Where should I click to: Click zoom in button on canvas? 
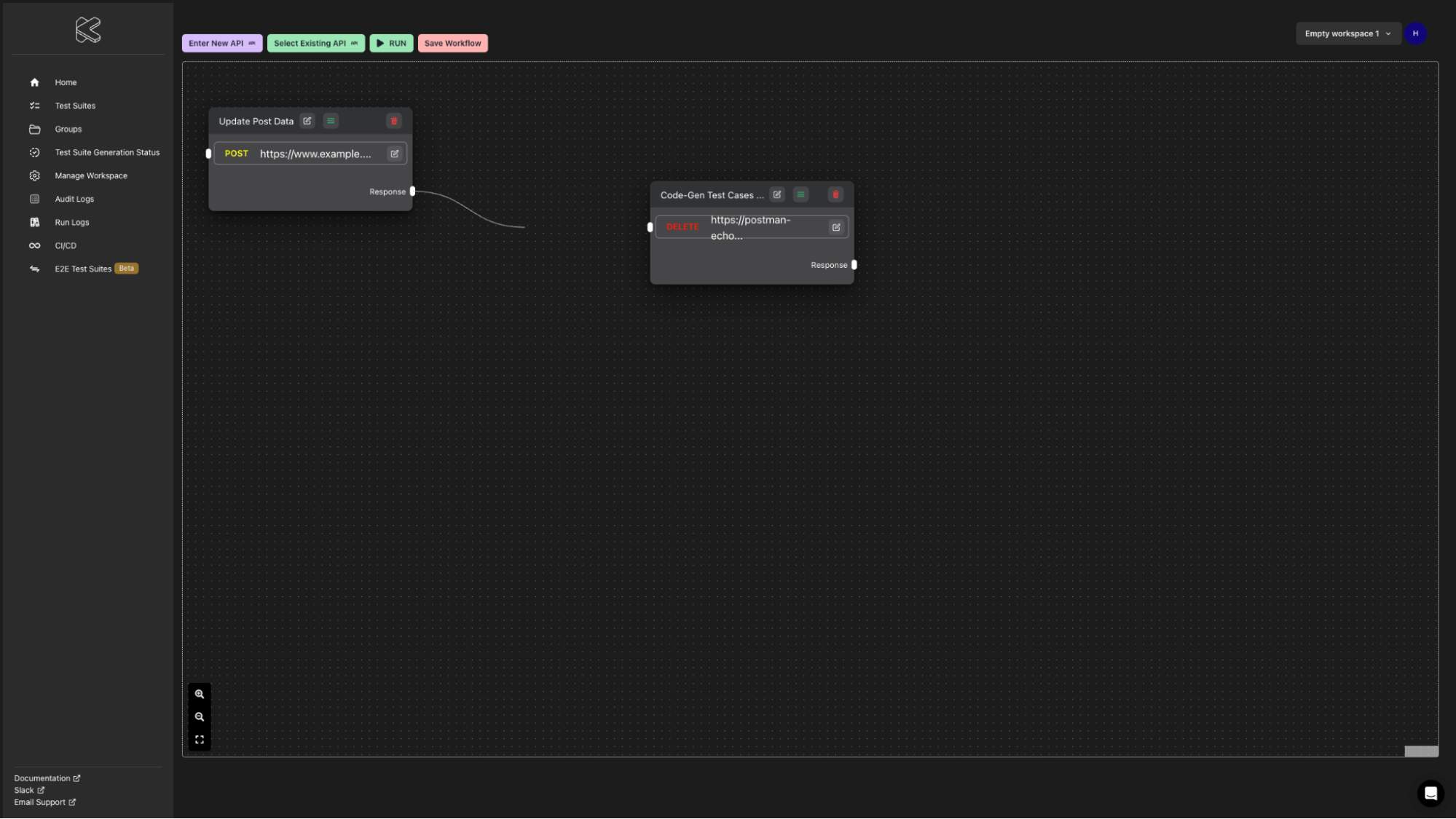pyautogui.click(x=199, y=694)
